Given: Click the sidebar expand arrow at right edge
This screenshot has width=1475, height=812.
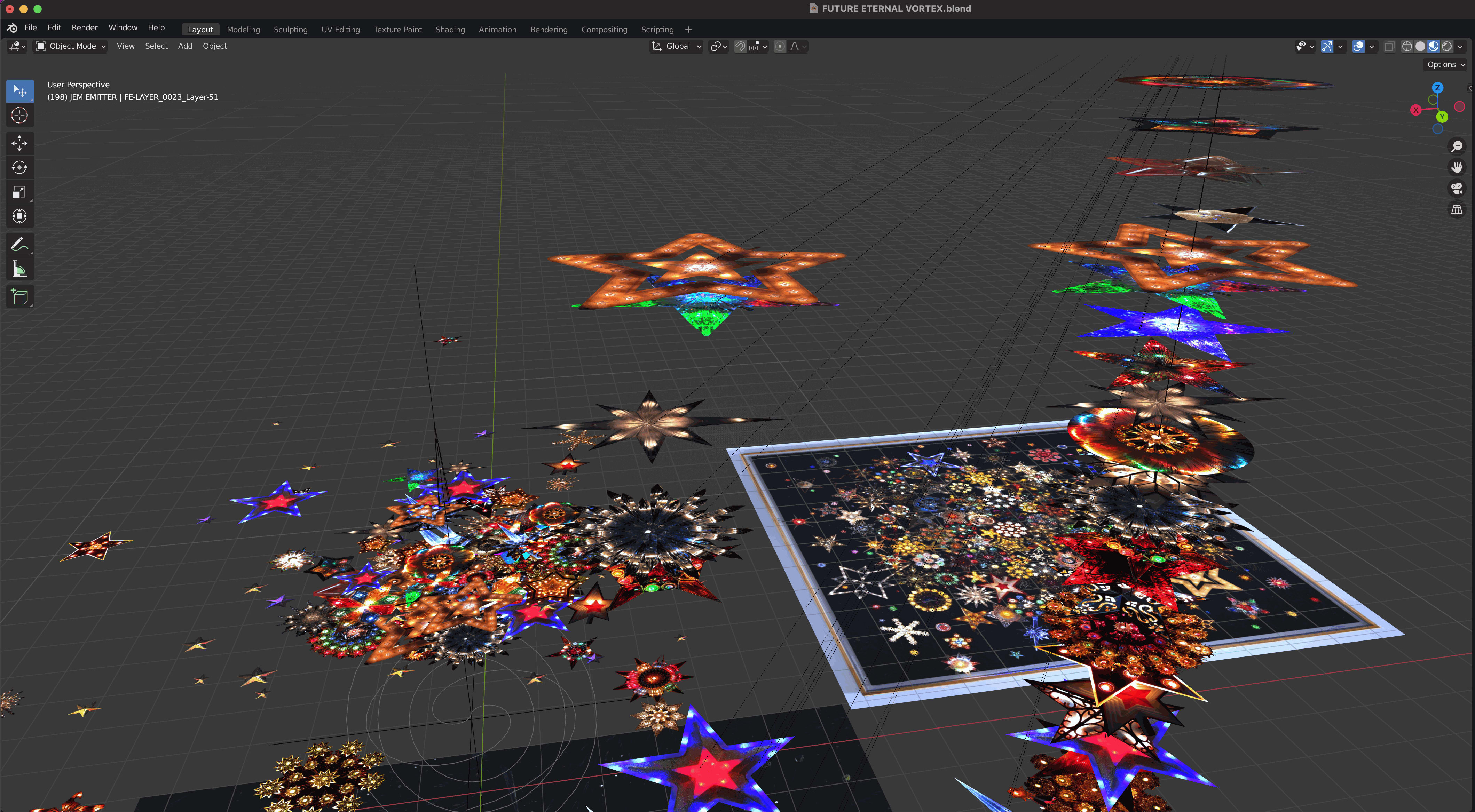Looking at the screenshot, I should pyautogui.click(x=1470, y=88).
